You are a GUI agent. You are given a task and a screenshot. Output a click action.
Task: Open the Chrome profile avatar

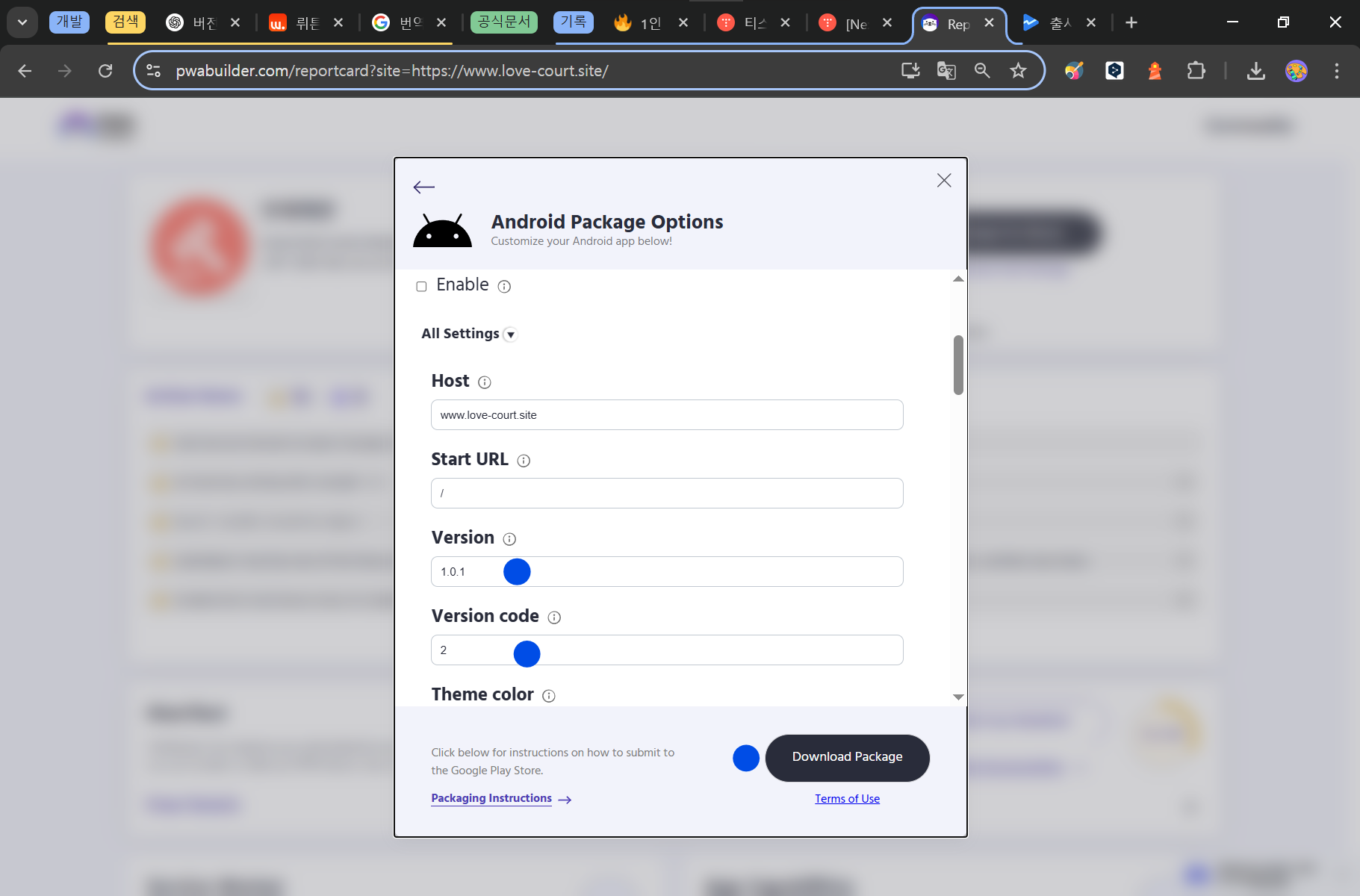(x=1297, y=71)
